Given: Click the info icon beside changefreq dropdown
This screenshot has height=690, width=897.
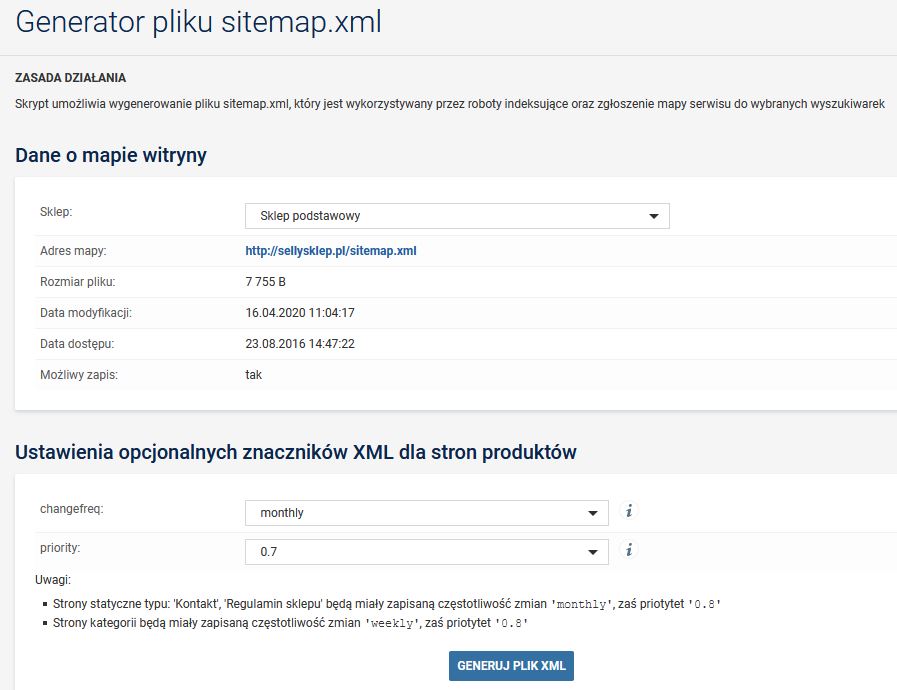Looking at the screenshot, I should coord(629,511).
